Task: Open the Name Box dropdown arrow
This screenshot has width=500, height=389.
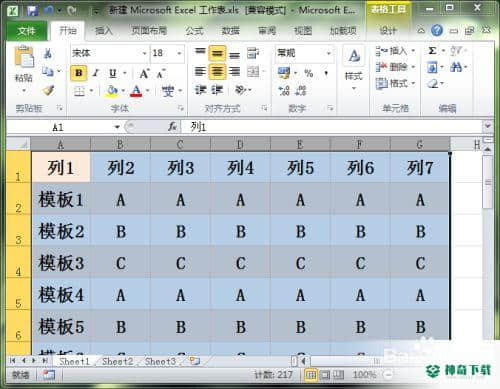Action: (117, 127)
